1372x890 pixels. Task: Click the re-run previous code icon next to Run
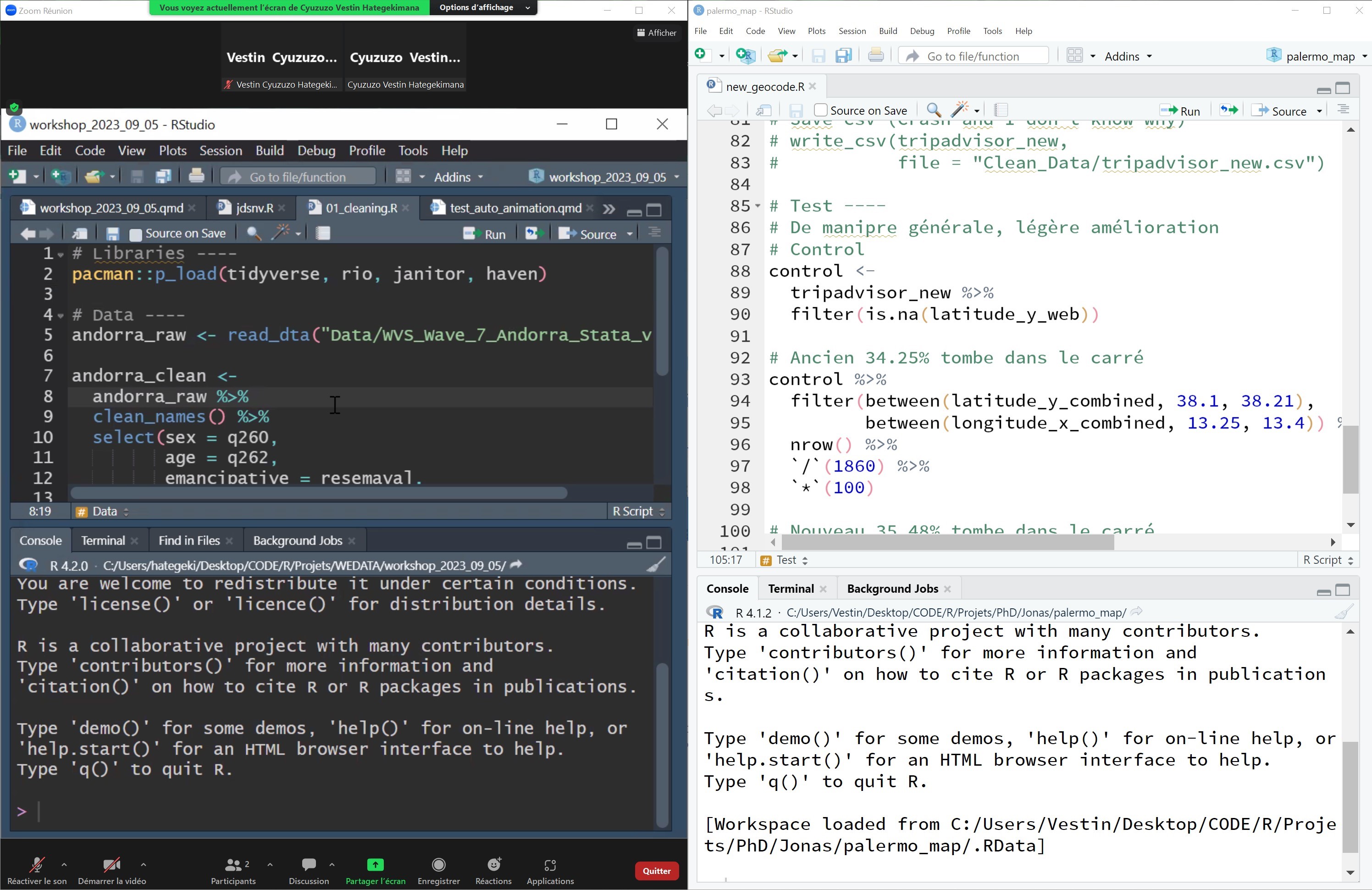(x=1228, y=110)
